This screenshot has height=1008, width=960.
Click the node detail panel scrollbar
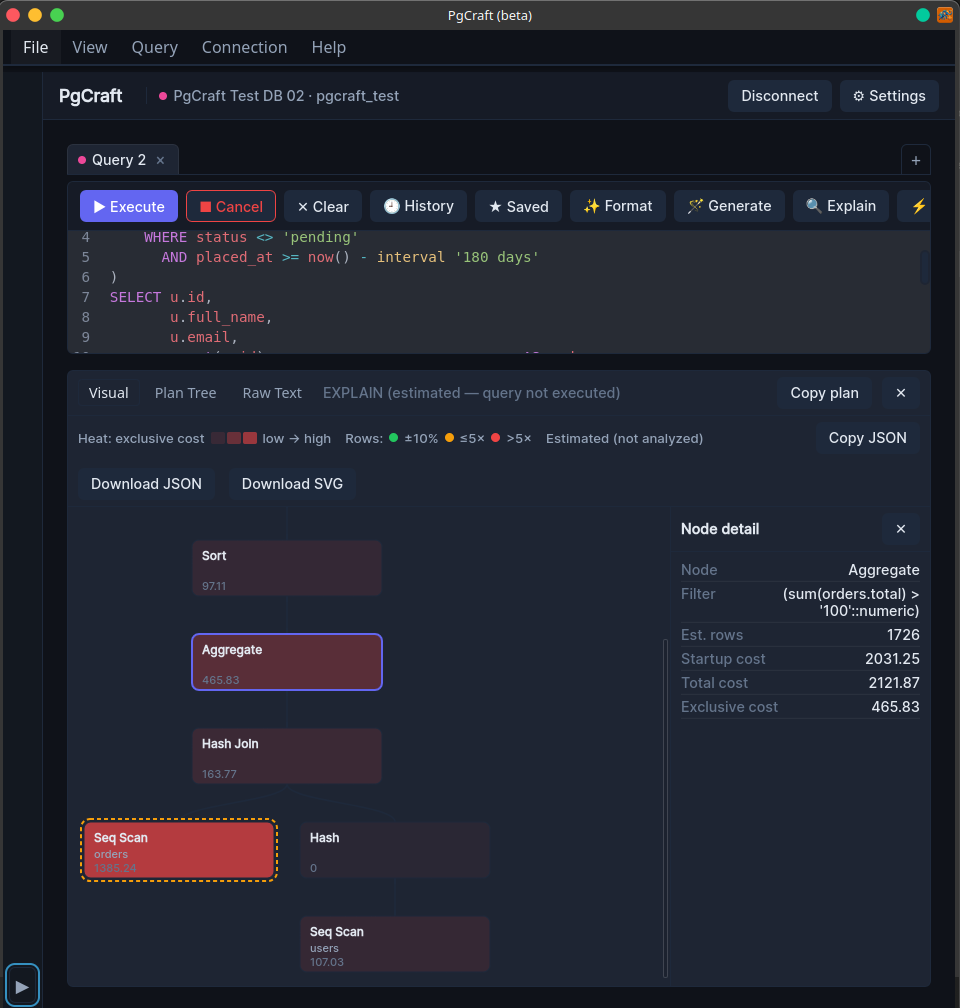click(666, 808)
